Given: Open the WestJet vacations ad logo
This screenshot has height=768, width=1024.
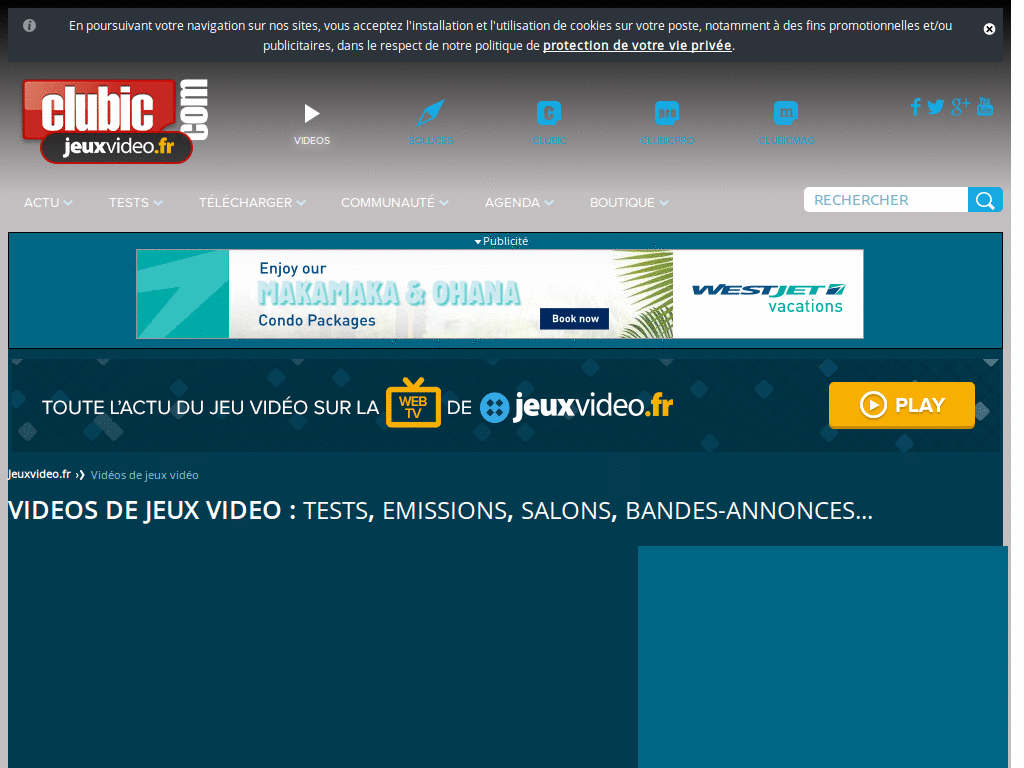Looking at the screenshot, I should (x=768, y=298).
